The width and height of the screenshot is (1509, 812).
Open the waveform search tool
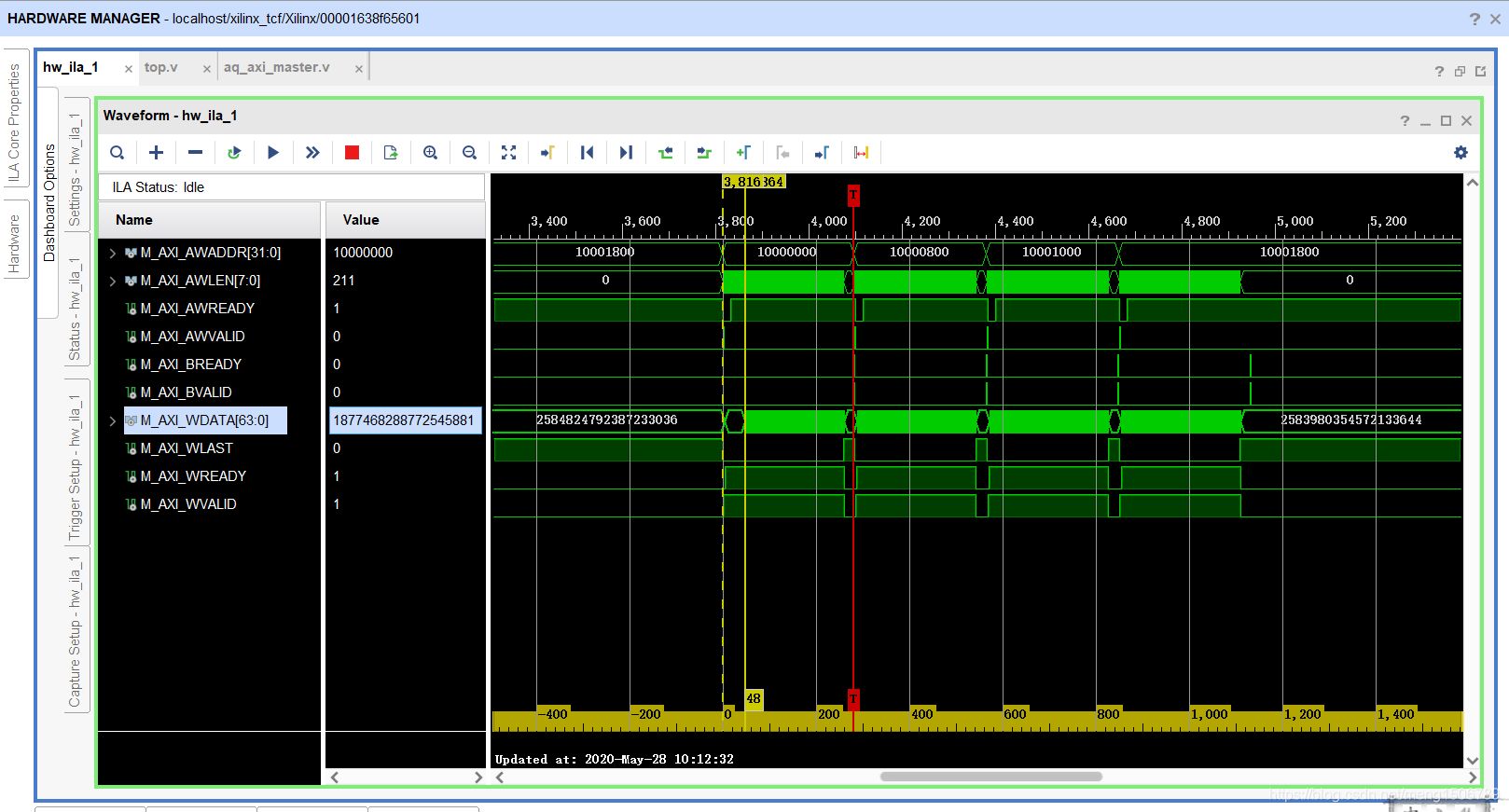[117, 153]
